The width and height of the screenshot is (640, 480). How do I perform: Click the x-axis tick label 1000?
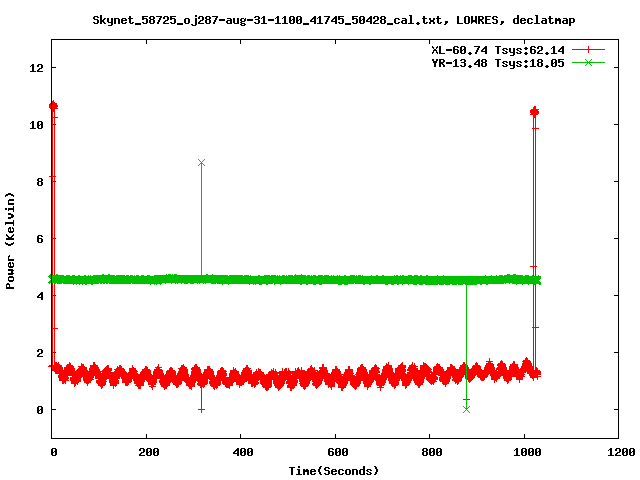[x=527, y=452]
